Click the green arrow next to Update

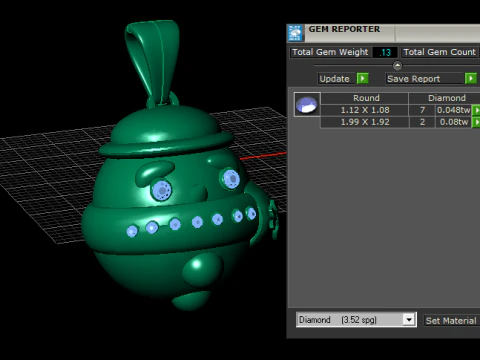363,79
